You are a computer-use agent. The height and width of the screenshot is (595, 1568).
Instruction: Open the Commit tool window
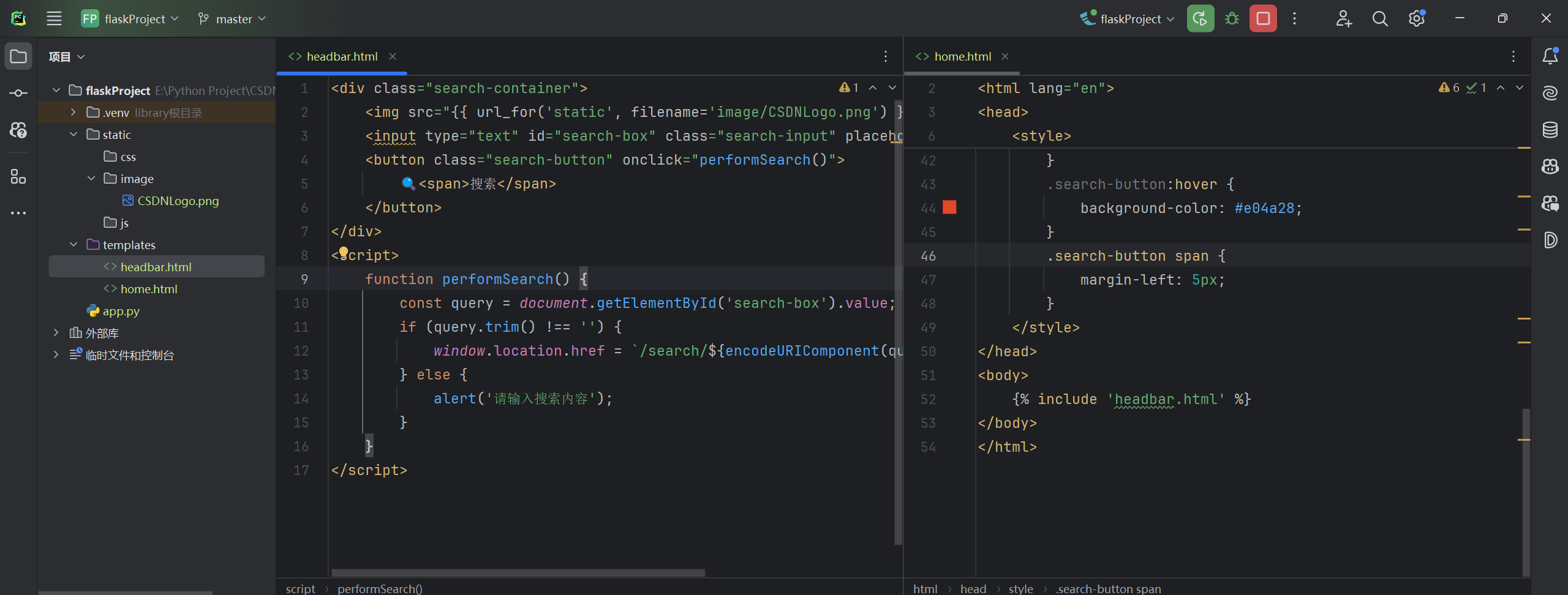pos(18,93)
